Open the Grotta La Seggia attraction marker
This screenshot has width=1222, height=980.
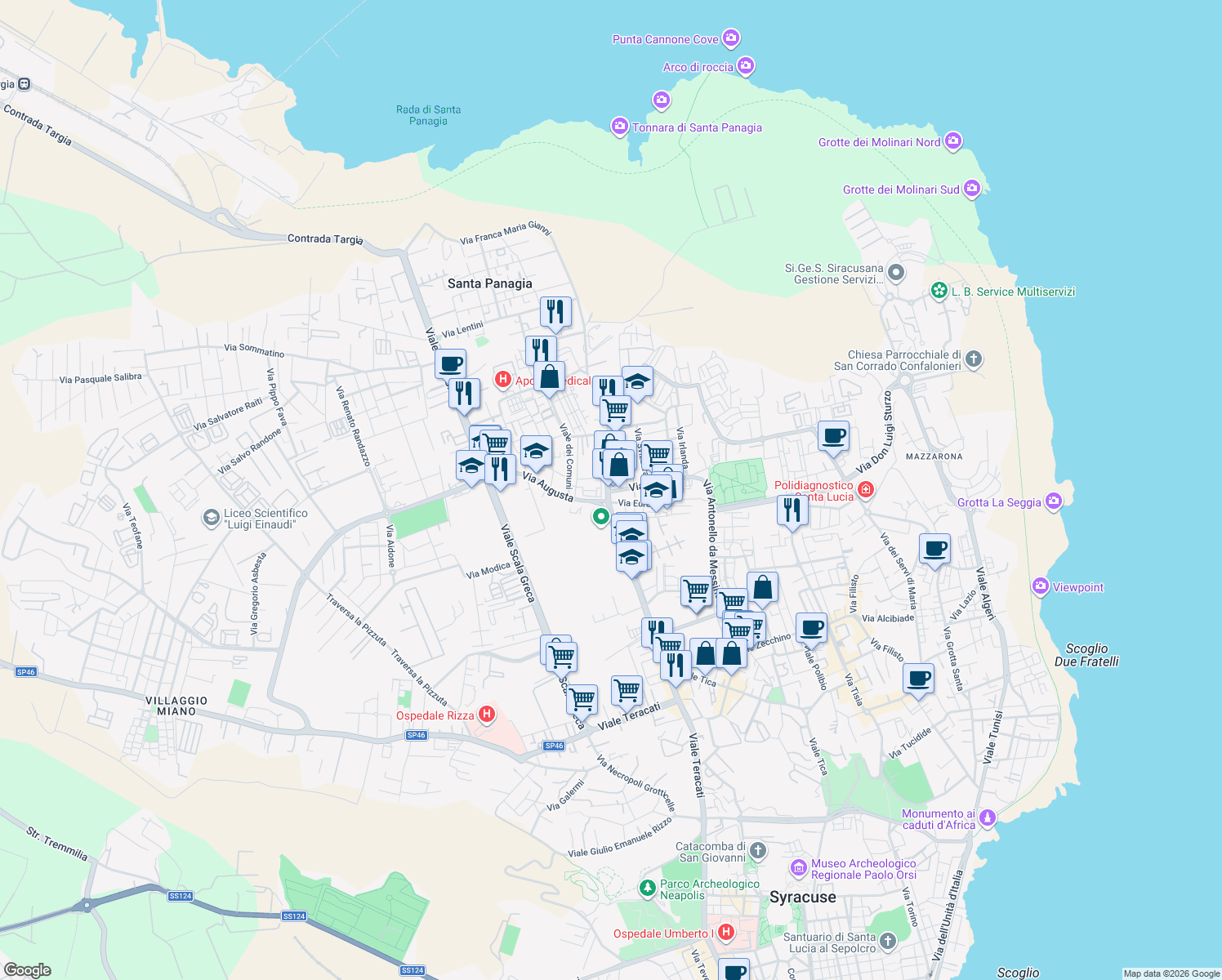pos(1053,501)
